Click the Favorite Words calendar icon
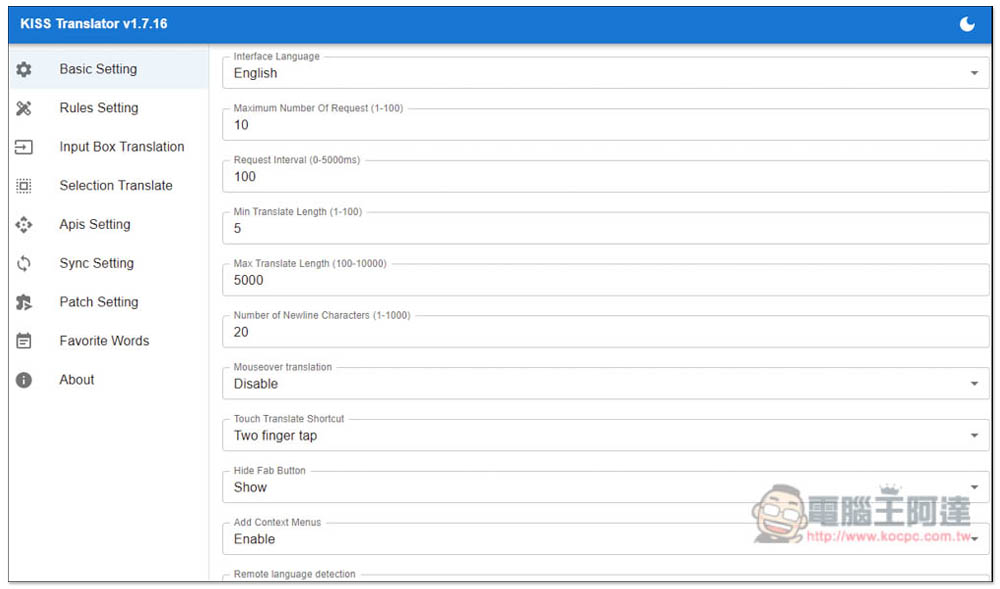The image size is (1000, 589). pos(24,341)
